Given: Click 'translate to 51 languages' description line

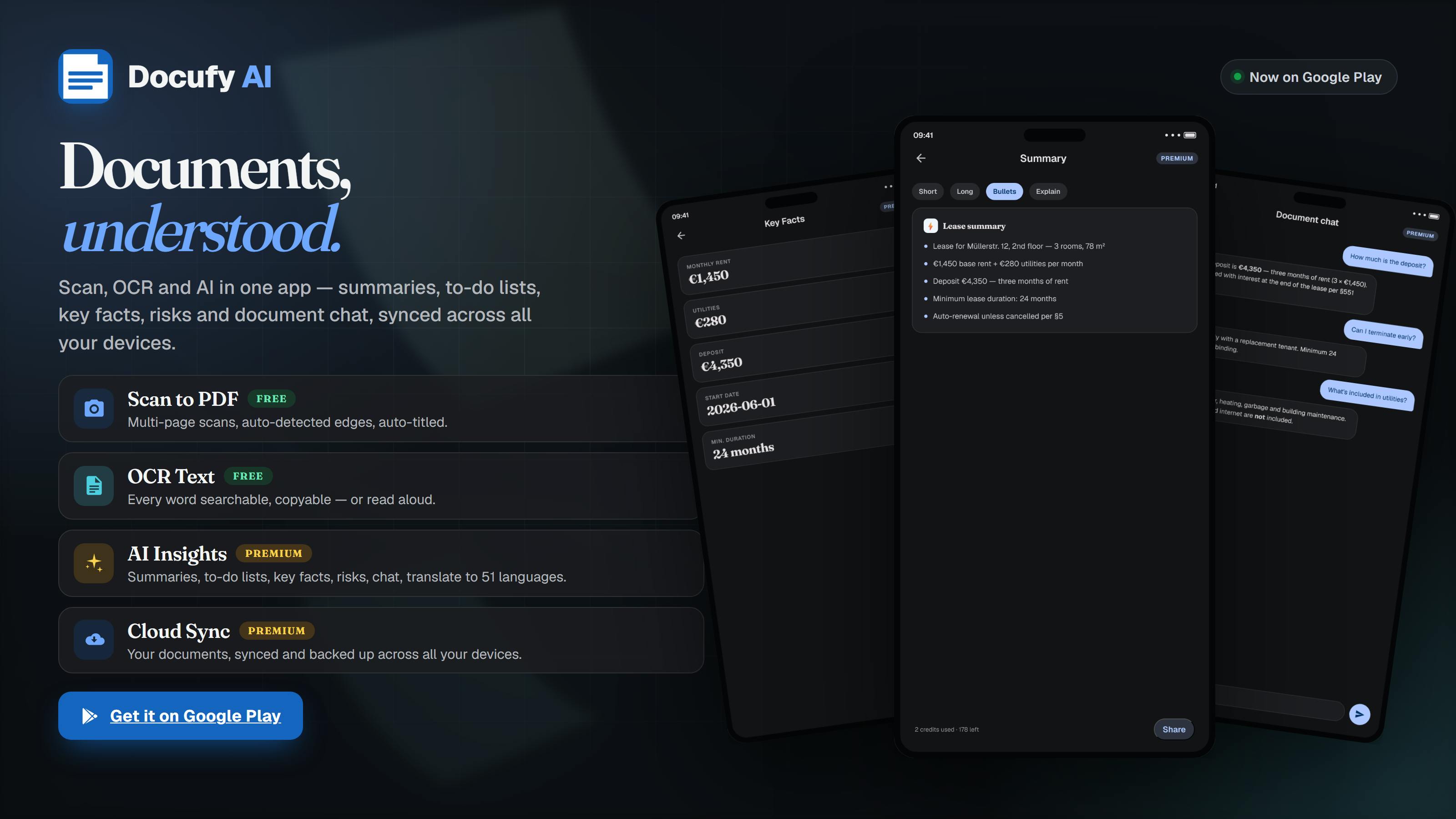Looking at the screenshot, I should [x=347, y=577].
